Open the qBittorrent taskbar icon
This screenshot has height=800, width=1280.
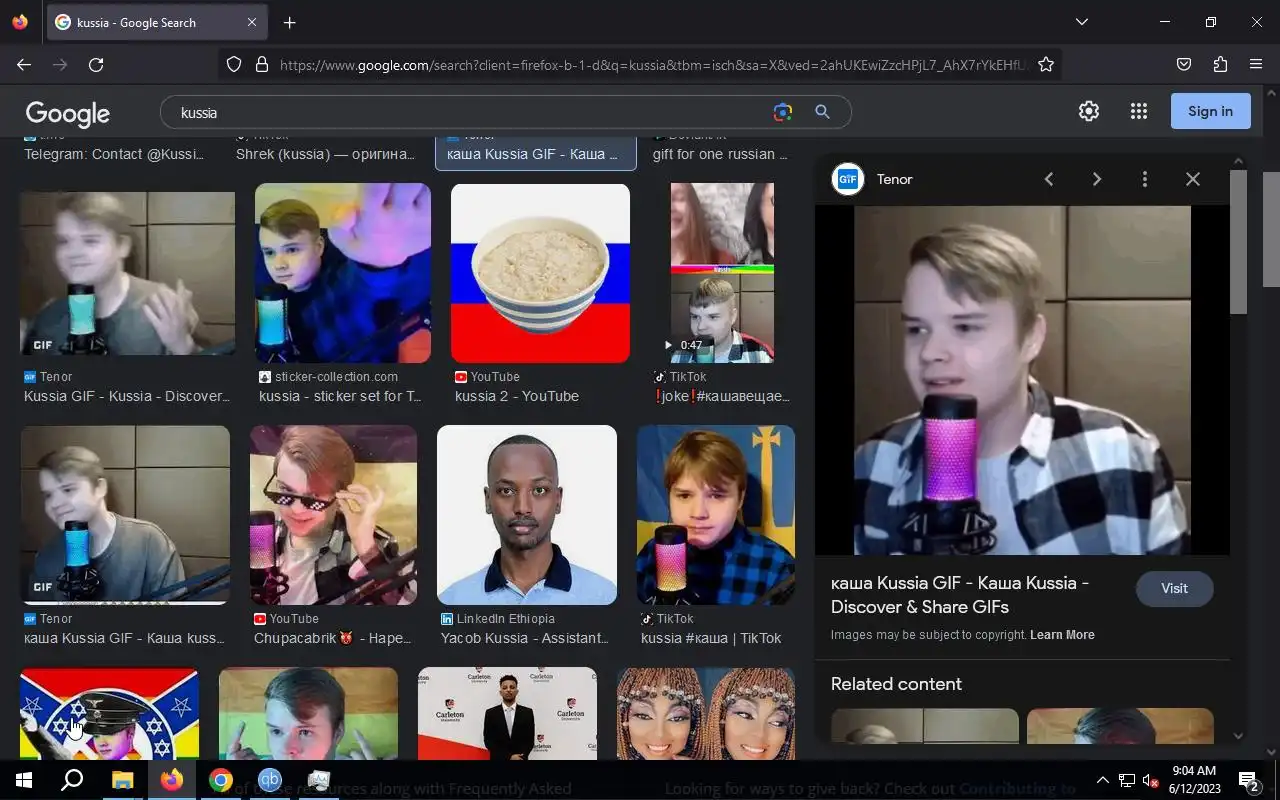(269, 780)
